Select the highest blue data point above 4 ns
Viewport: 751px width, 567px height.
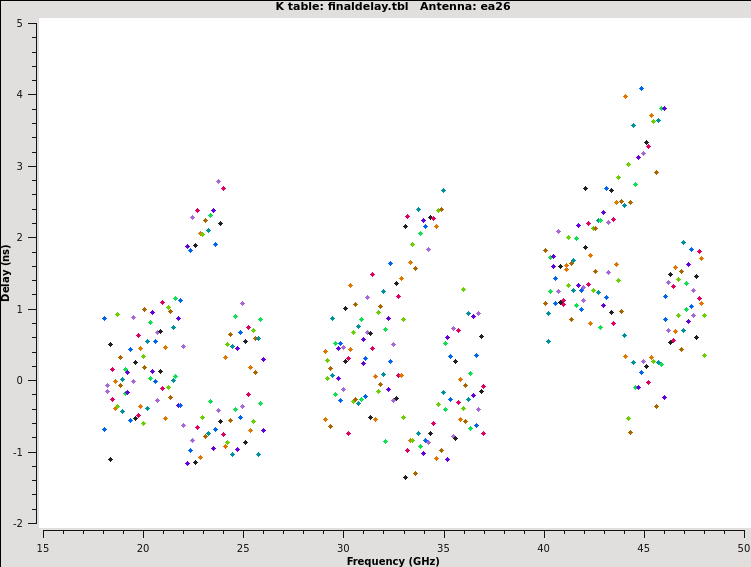(x=641, y=88)
